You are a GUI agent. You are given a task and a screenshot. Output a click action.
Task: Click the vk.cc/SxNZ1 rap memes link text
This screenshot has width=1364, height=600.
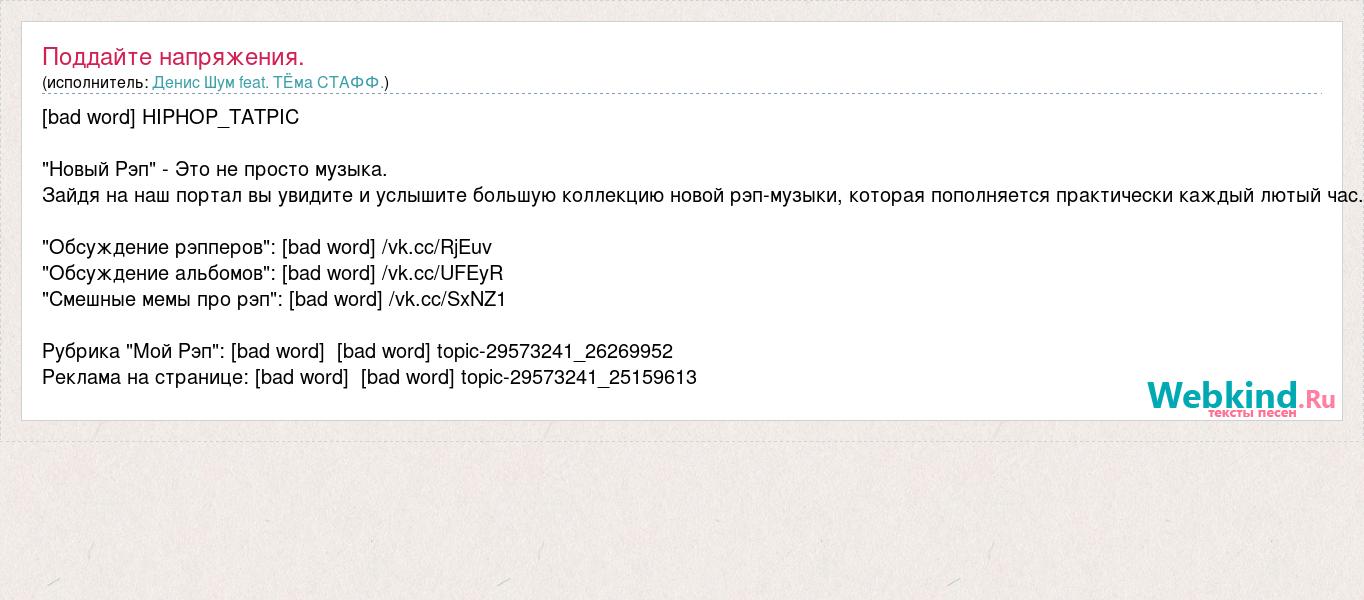pyautogui.click(x=447, y=299)
